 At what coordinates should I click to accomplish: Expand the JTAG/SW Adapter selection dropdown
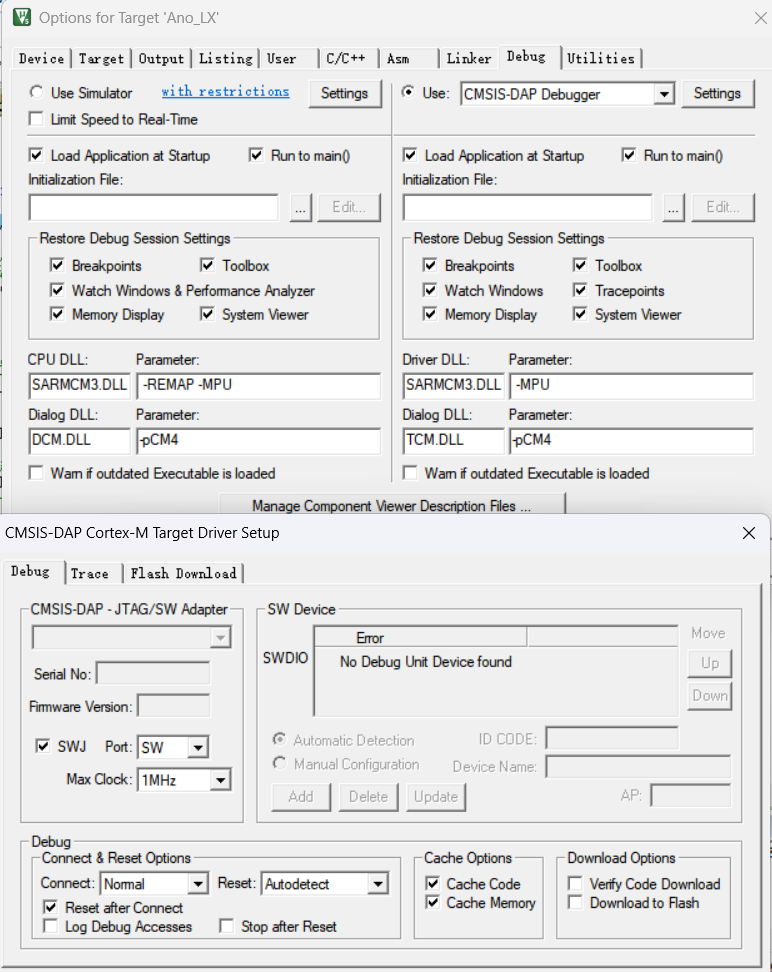(x=220, y=637)
